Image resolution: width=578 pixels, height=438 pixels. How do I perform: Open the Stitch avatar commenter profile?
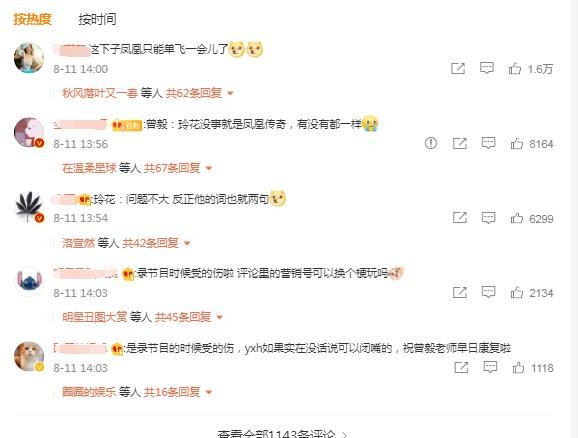tap(29, 281)
